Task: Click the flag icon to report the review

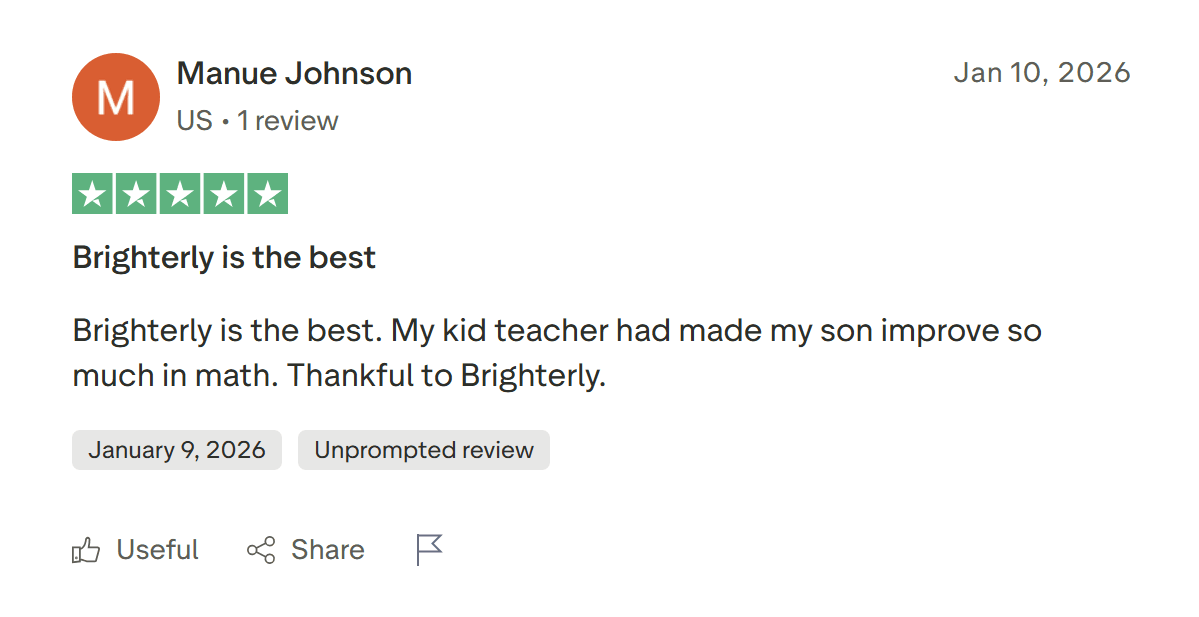Action: tap(429, 548)
